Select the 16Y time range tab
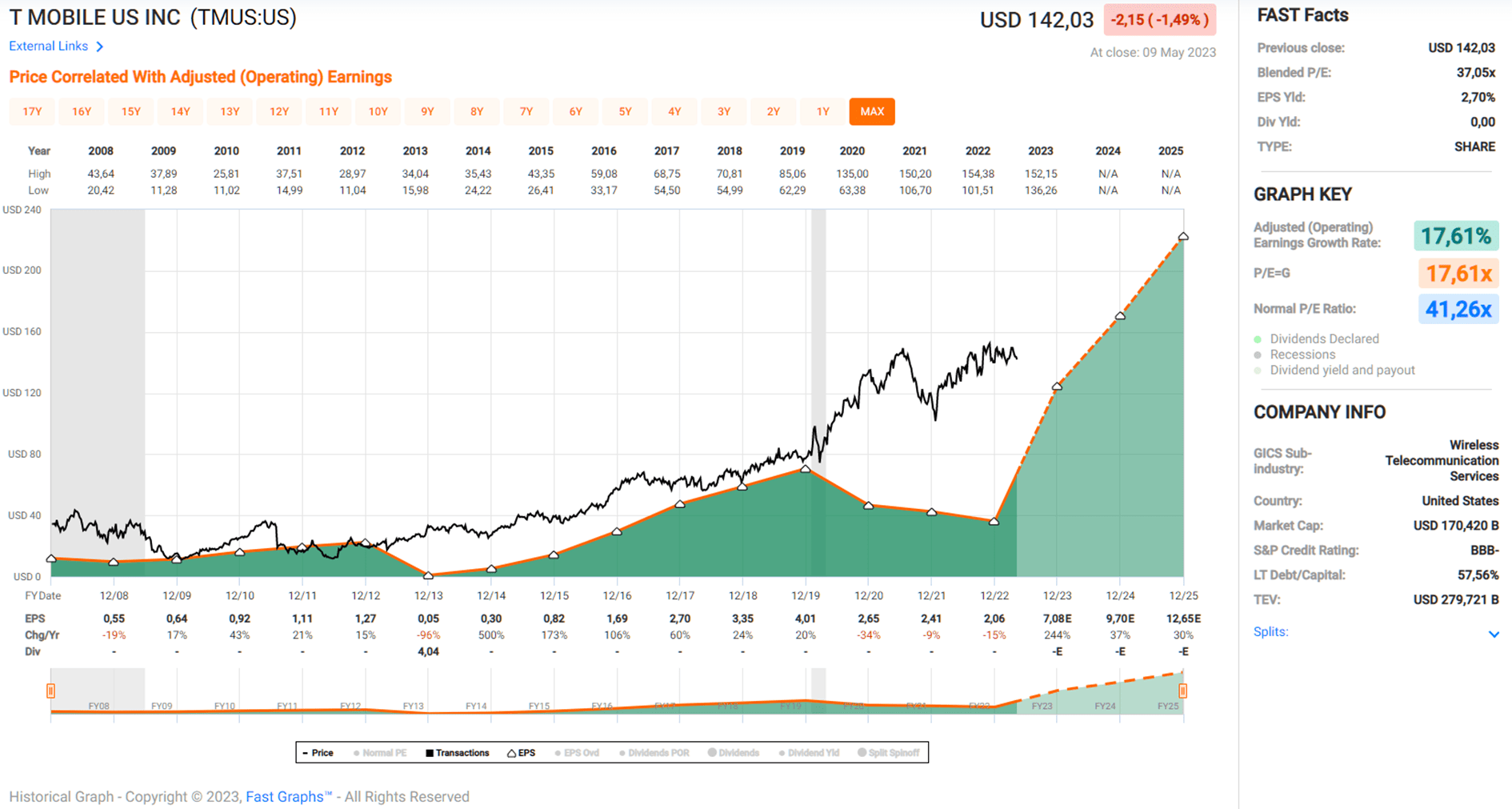1512x809 pixels. tap(82, 111)
